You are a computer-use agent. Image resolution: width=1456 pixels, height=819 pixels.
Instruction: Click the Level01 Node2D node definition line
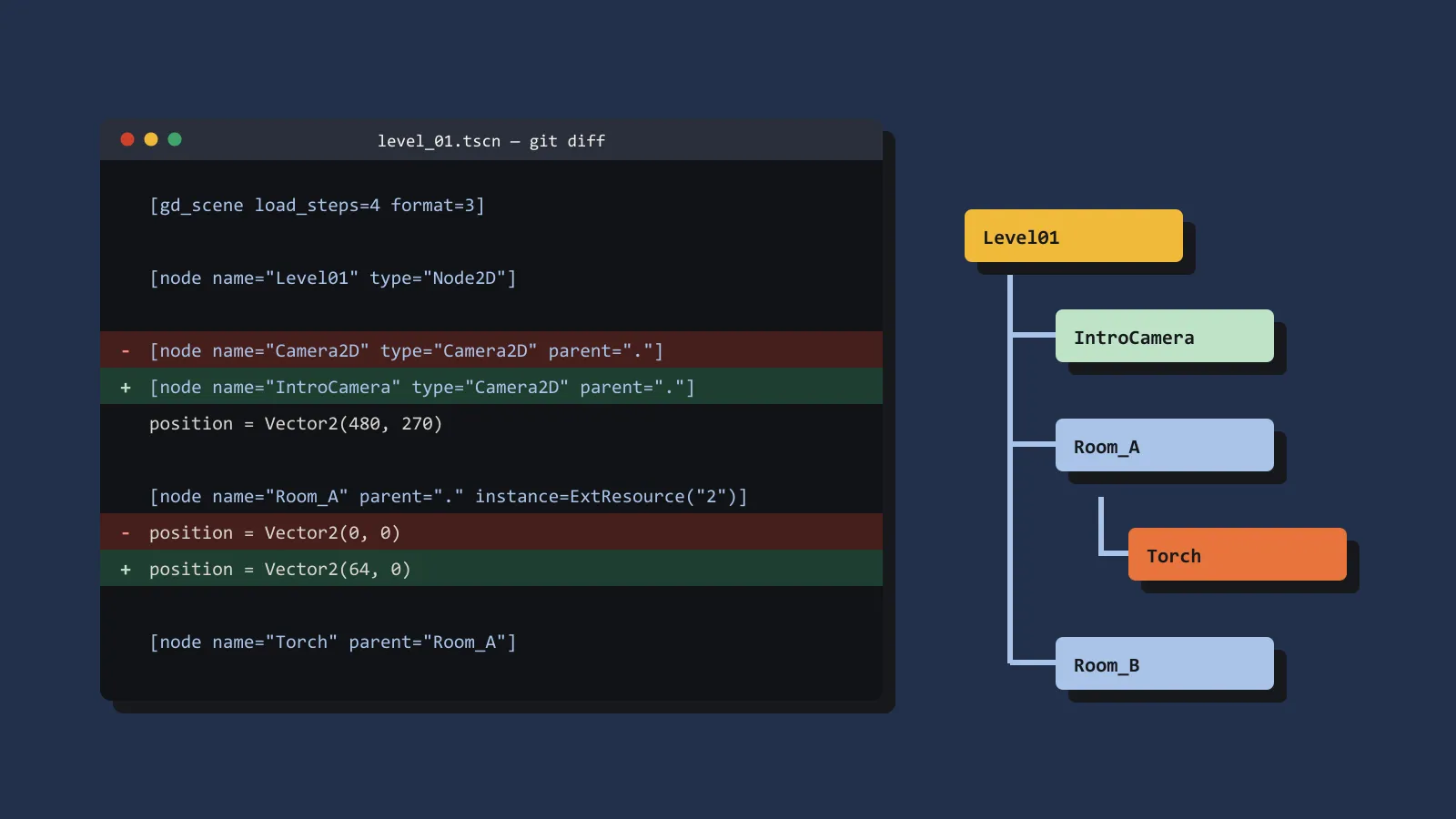[333, 278]
